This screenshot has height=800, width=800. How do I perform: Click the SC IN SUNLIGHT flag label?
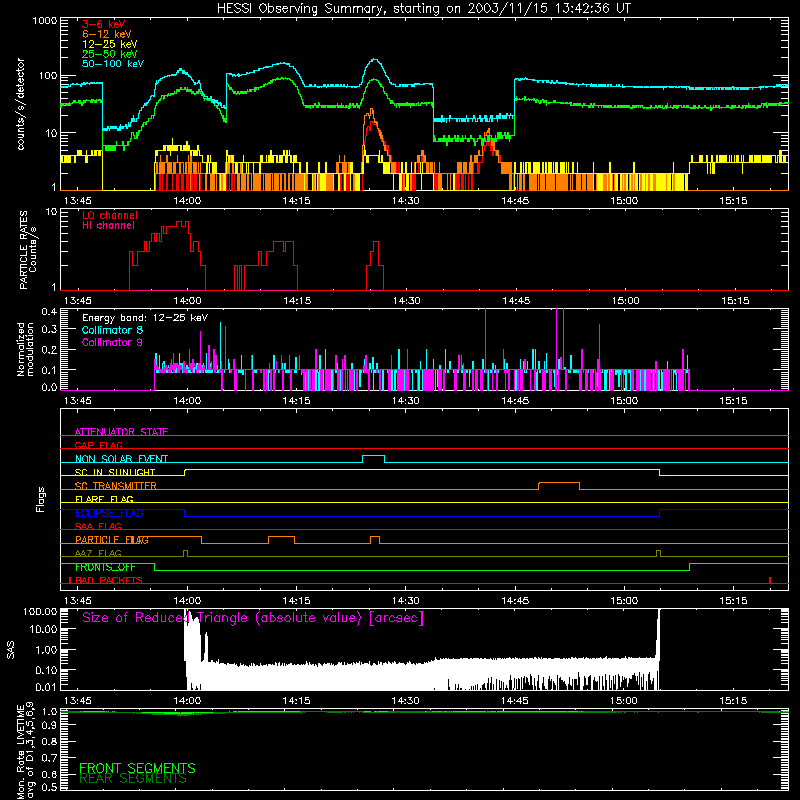[115, 472]
